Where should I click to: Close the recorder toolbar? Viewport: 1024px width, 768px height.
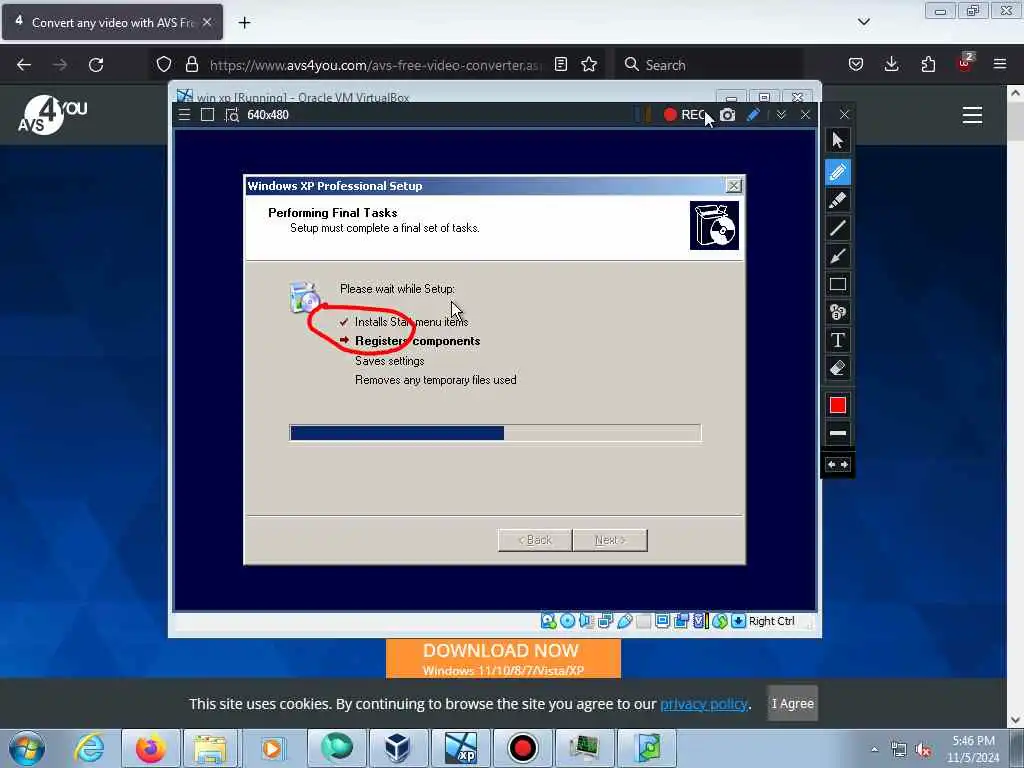point(806,115)
